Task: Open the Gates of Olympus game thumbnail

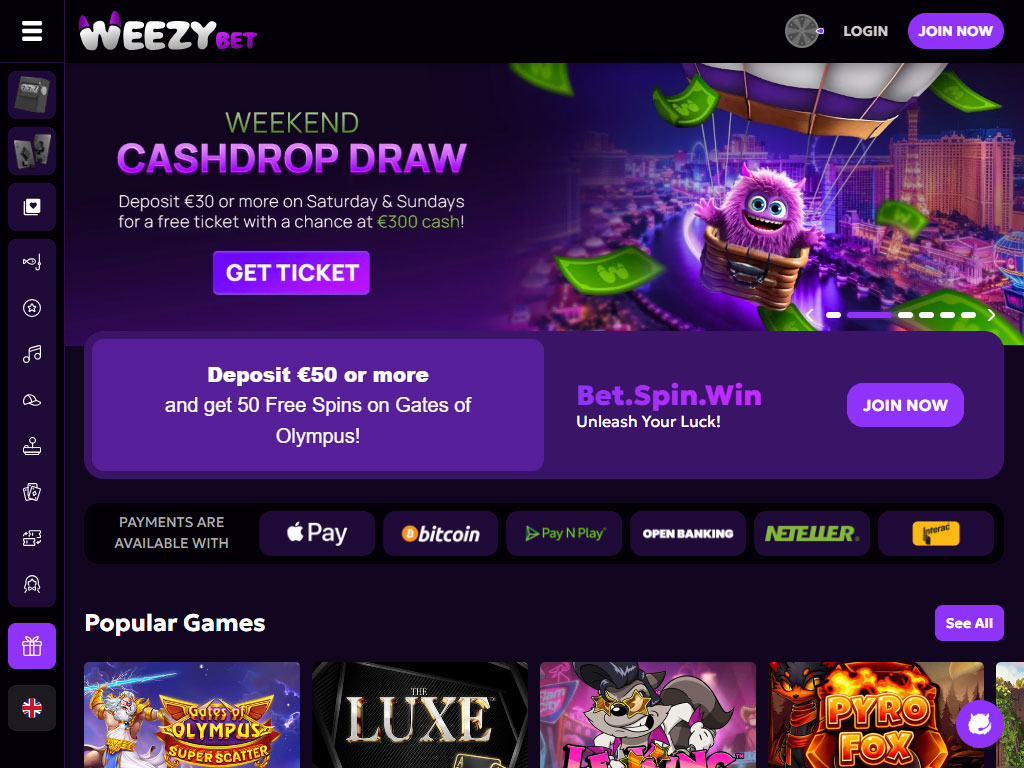Action: (x=192, y=715)
